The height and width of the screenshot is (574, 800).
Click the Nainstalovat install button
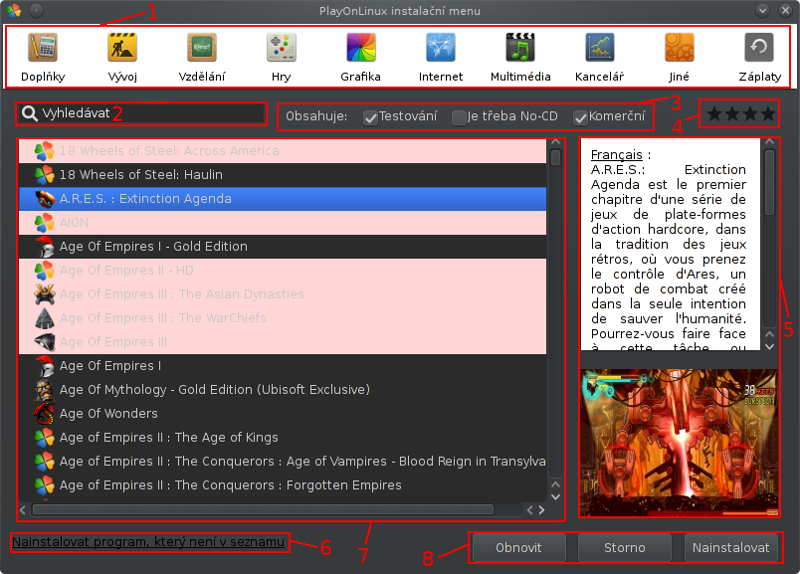[731, 547]
